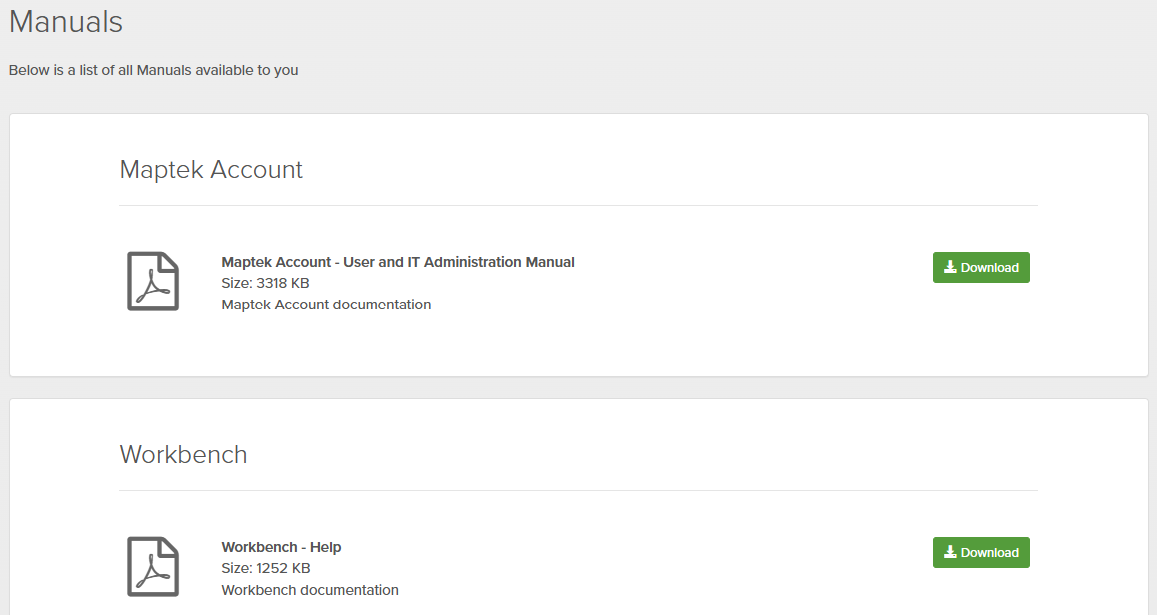Click the PDF icon for Maptek Account manual
1157x615 pixels.
click(152, 281)
